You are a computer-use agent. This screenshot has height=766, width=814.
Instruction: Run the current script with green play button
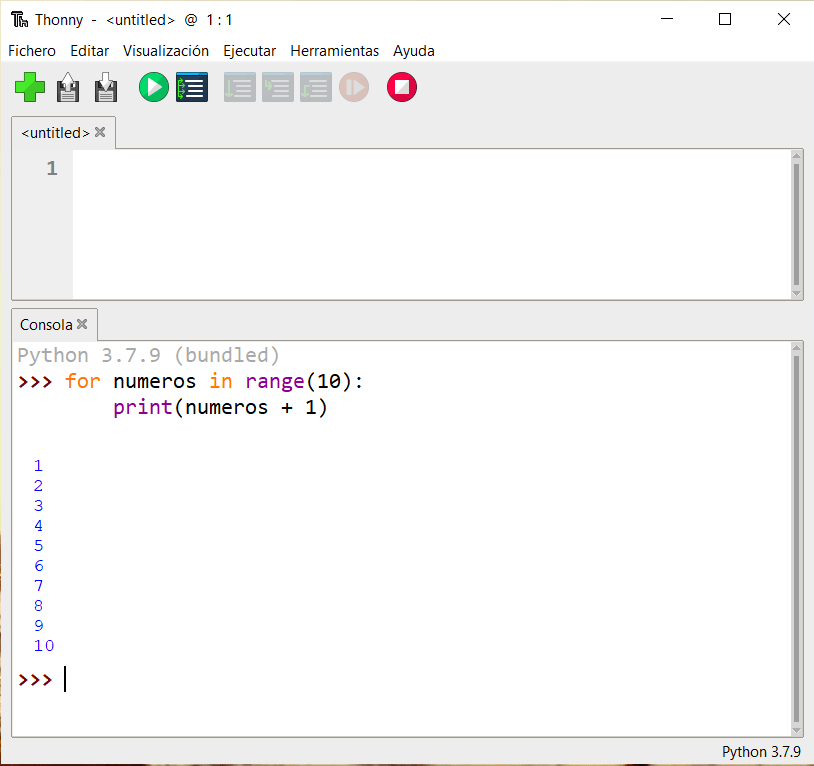154,88
